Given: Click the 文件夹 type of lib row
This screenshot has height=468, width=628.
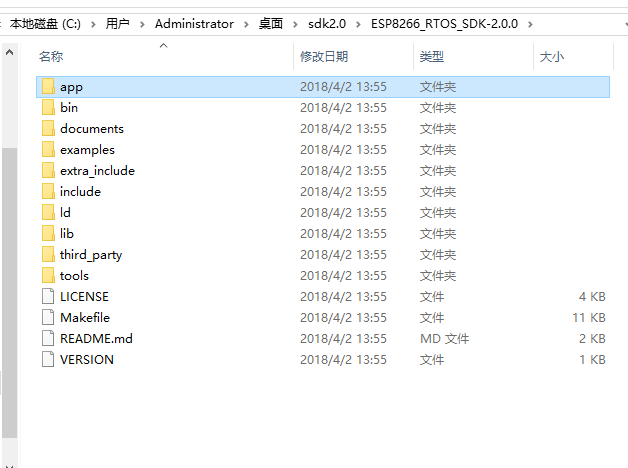Looking at the screenshot, I should (x=438, y=234).
